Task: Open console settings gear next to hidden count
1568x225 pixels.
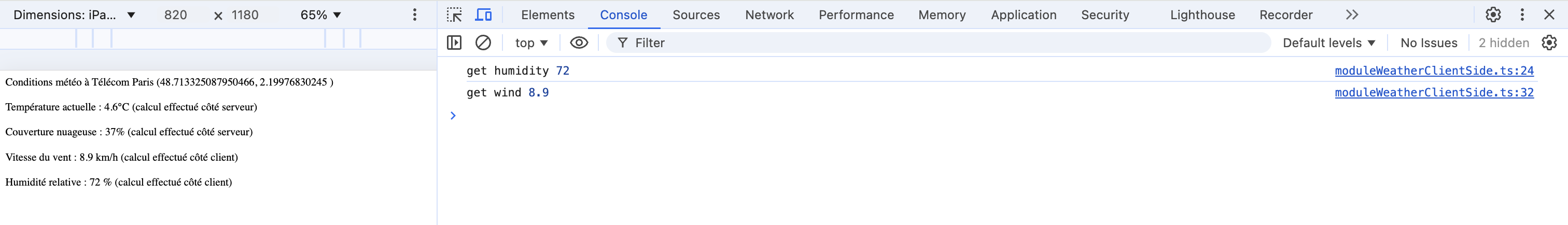Action: 1549,43
